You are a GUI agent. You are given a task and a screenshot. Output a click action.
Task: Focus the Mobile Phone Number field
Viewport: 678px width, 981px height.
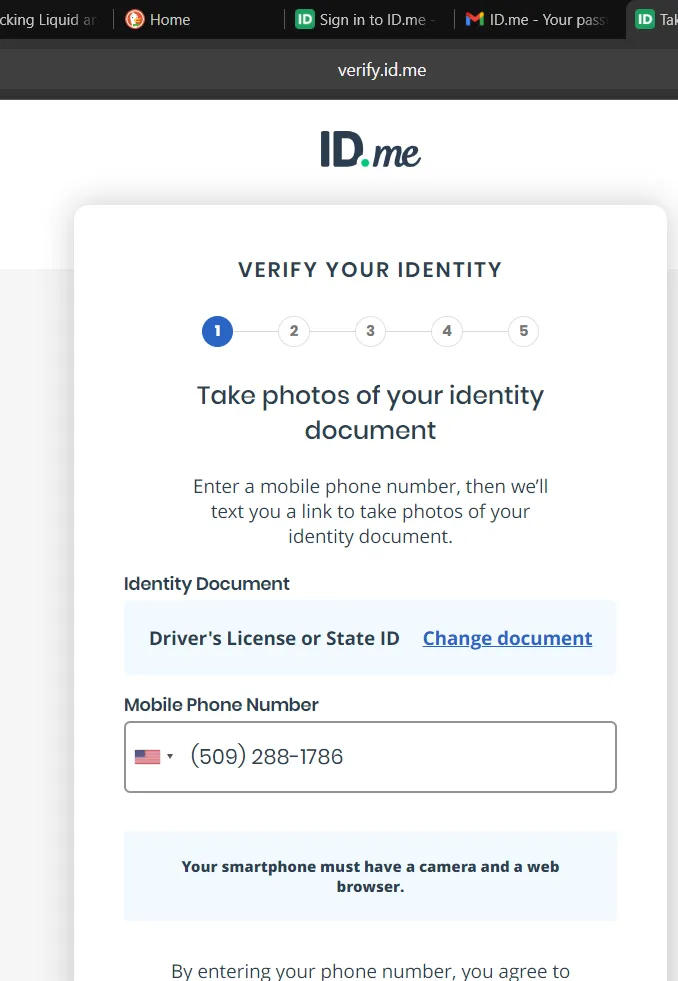[x=400, y=757]
